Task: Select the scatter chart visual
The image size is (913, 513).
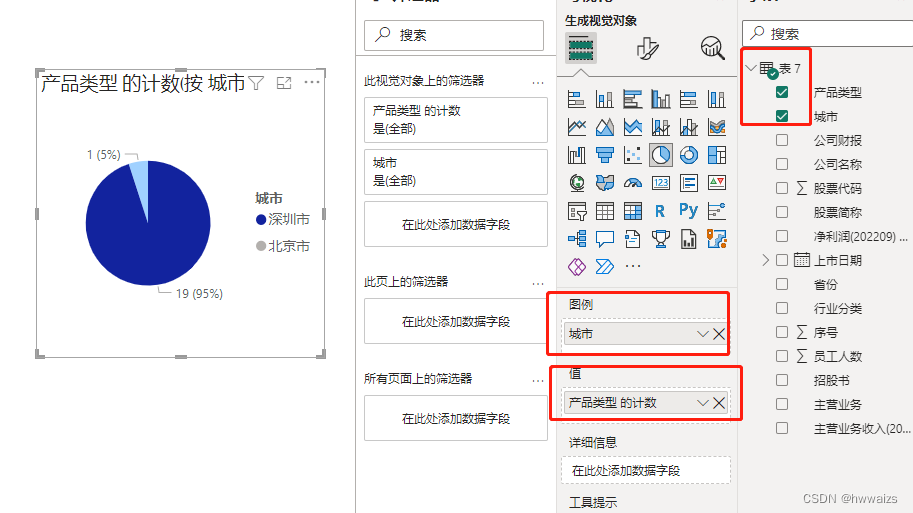Action: (632, 155)
